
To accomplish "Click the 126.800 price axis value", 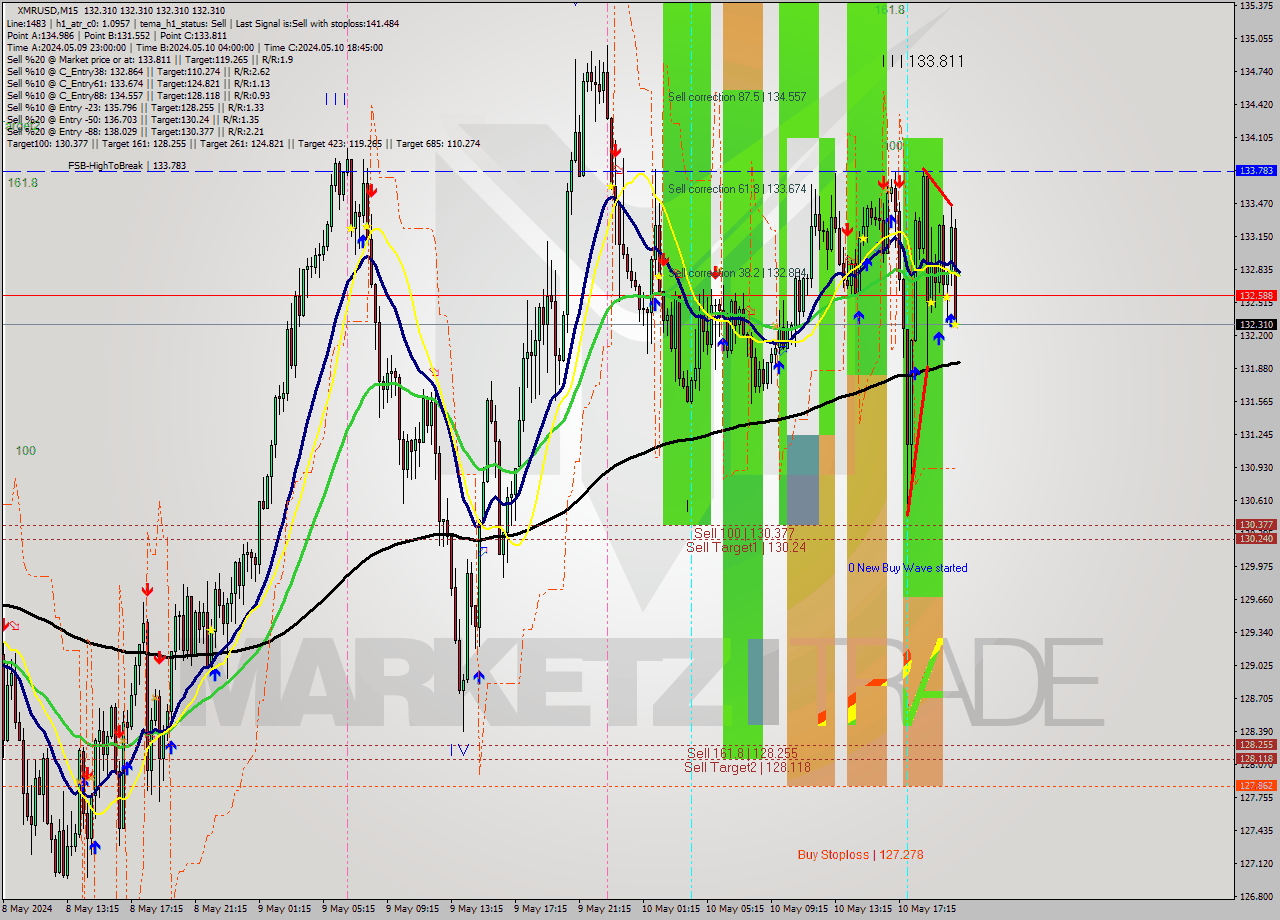I will click(x=1256, y=896).
